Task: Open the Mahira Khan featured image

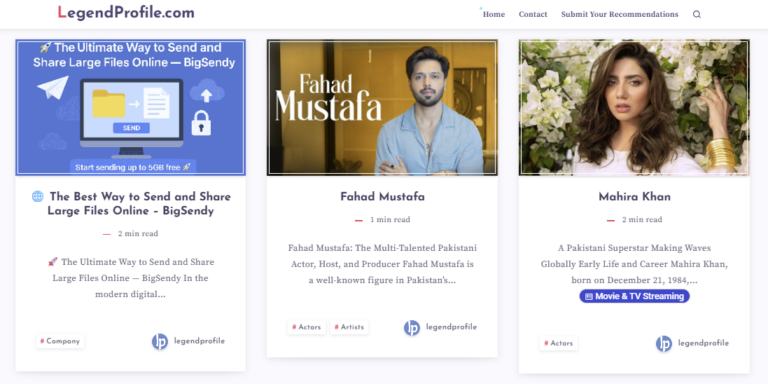Action: 634,107
